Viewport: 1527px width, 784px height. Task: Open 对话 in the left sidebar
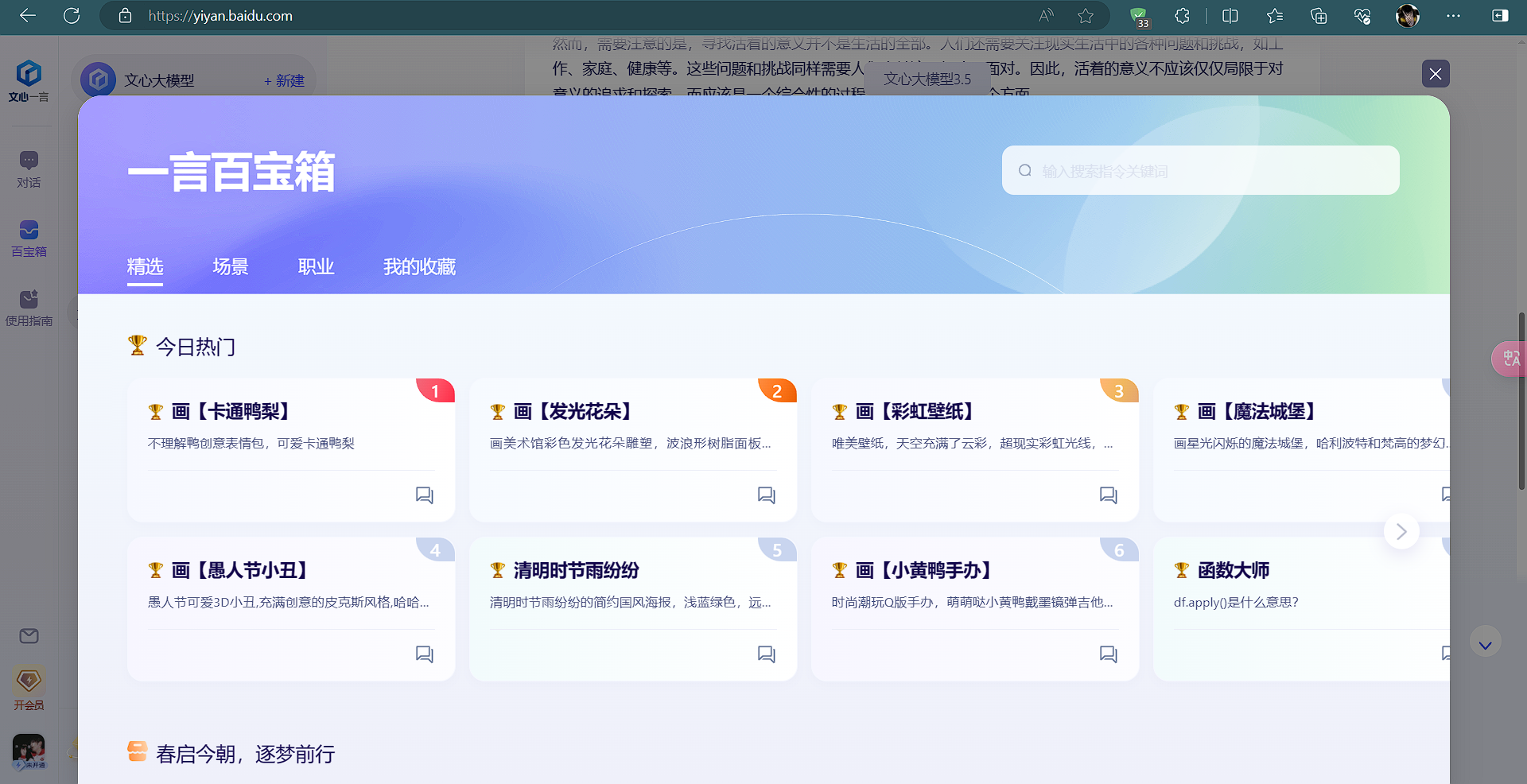click(29, 170)
